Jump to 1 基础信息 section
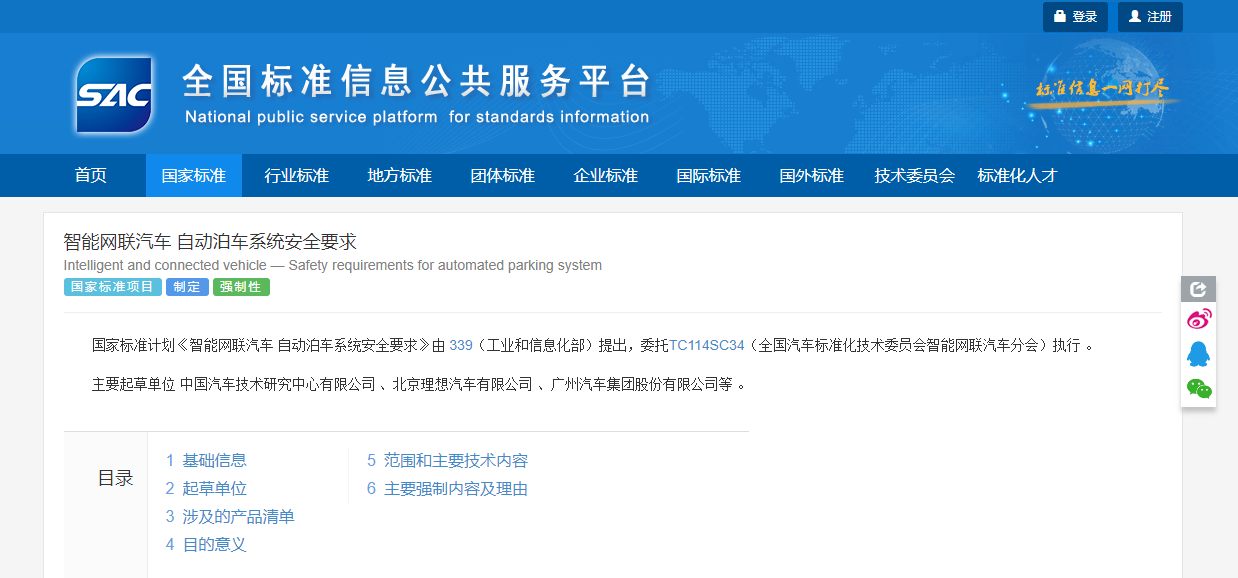This screenshot has height=578, width=1238. coord(206,460)
